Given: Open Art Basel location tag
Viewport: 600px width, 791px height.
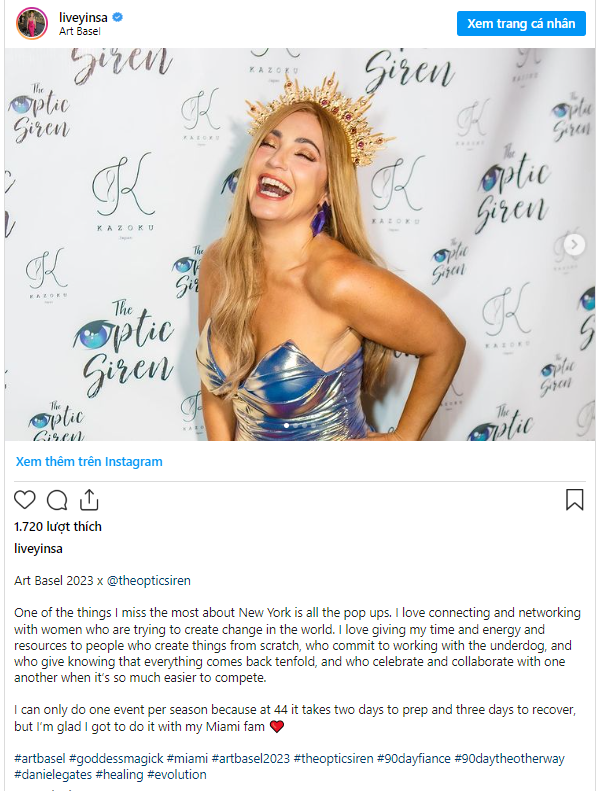Looking at the screenshot, I should pos(80,31).
